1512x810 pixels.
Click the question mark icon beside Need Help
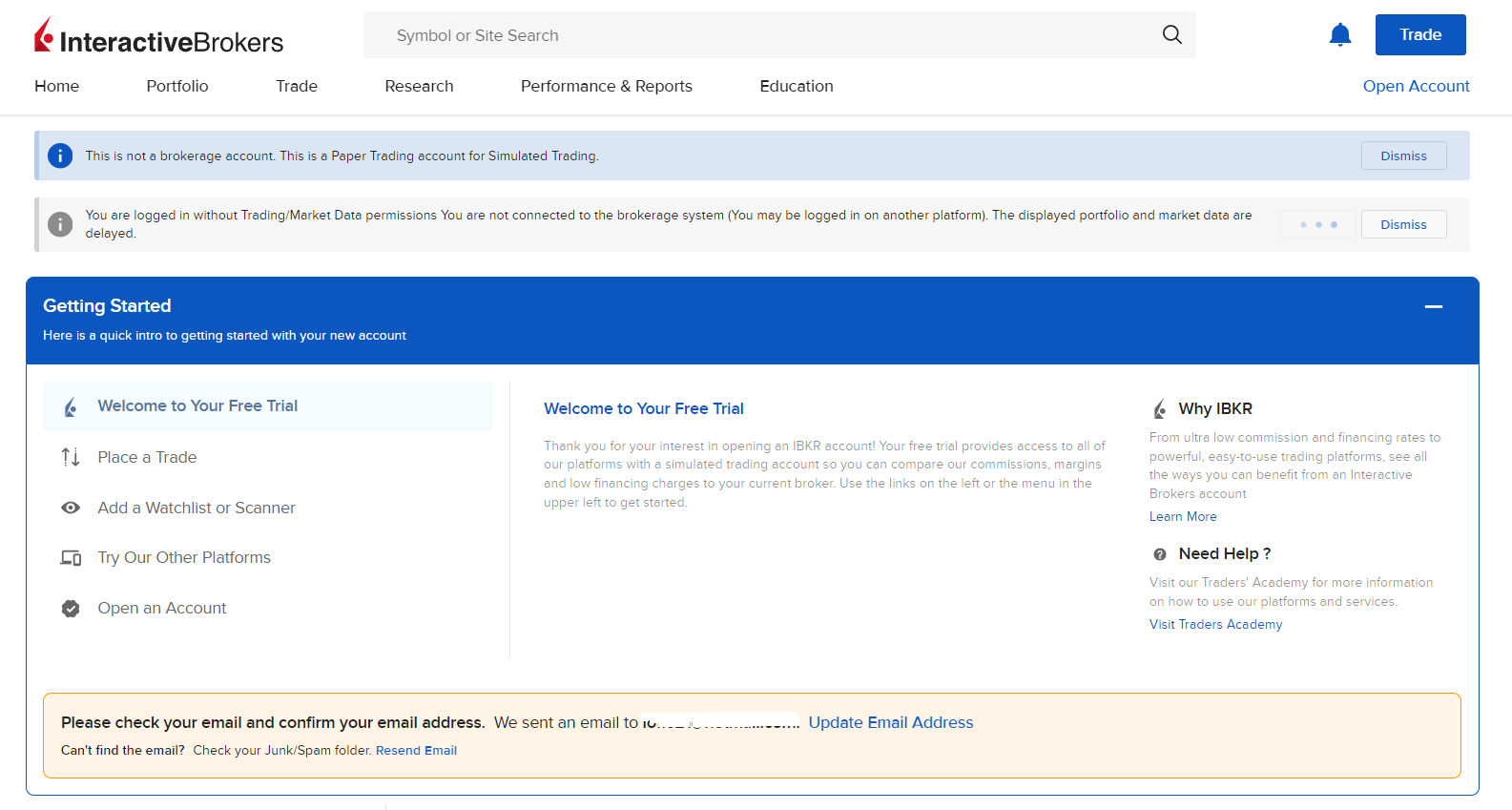point(1160,554)
